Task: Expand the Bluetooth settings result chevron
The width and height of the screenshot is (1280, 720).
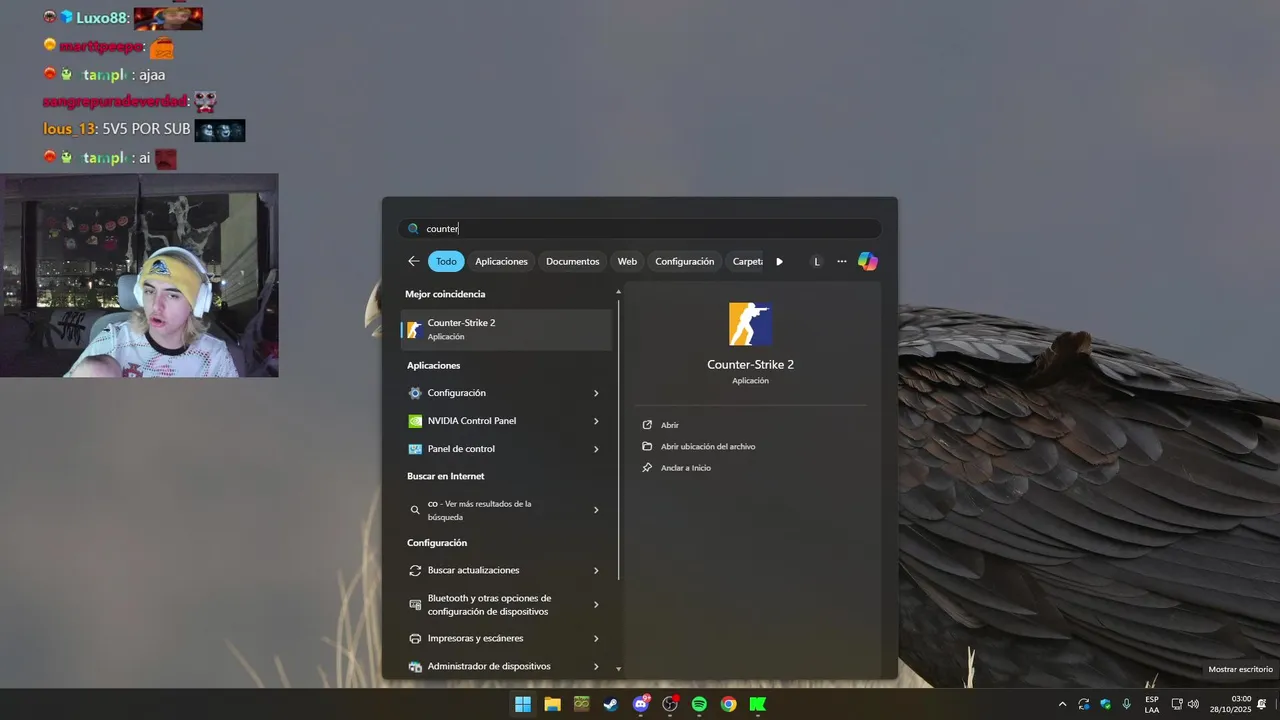Action: point(596,604)
